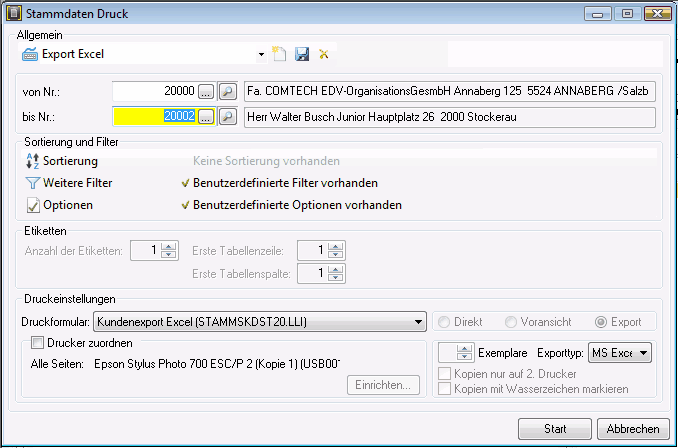Click the Fa. COMTECH address field

click(x=450, y=91)
